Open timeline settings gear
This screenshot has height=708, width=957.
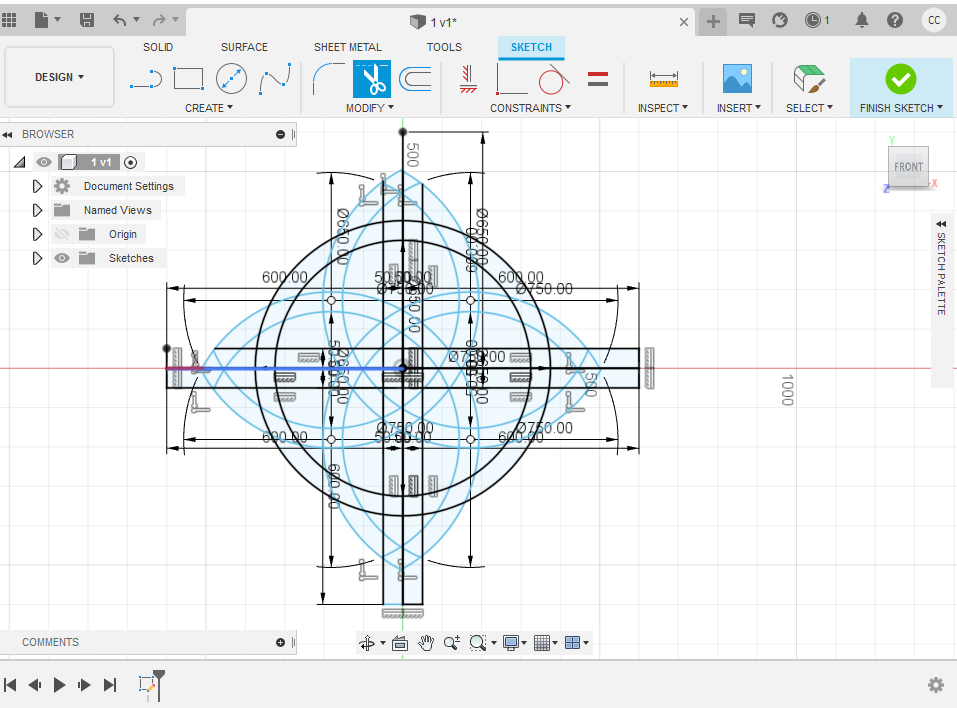tap(936, 685)
